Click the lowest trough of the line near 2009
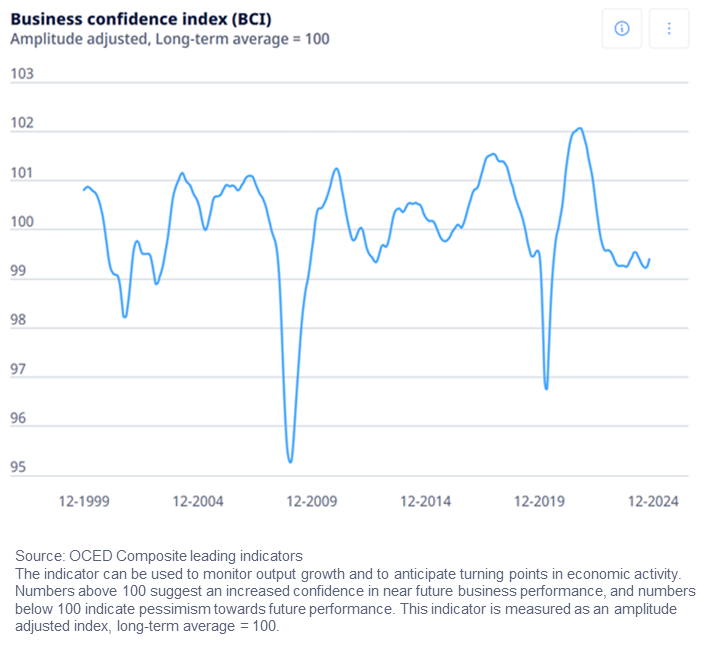This screenshot has width=723, height=661. [x=290, y=461]
